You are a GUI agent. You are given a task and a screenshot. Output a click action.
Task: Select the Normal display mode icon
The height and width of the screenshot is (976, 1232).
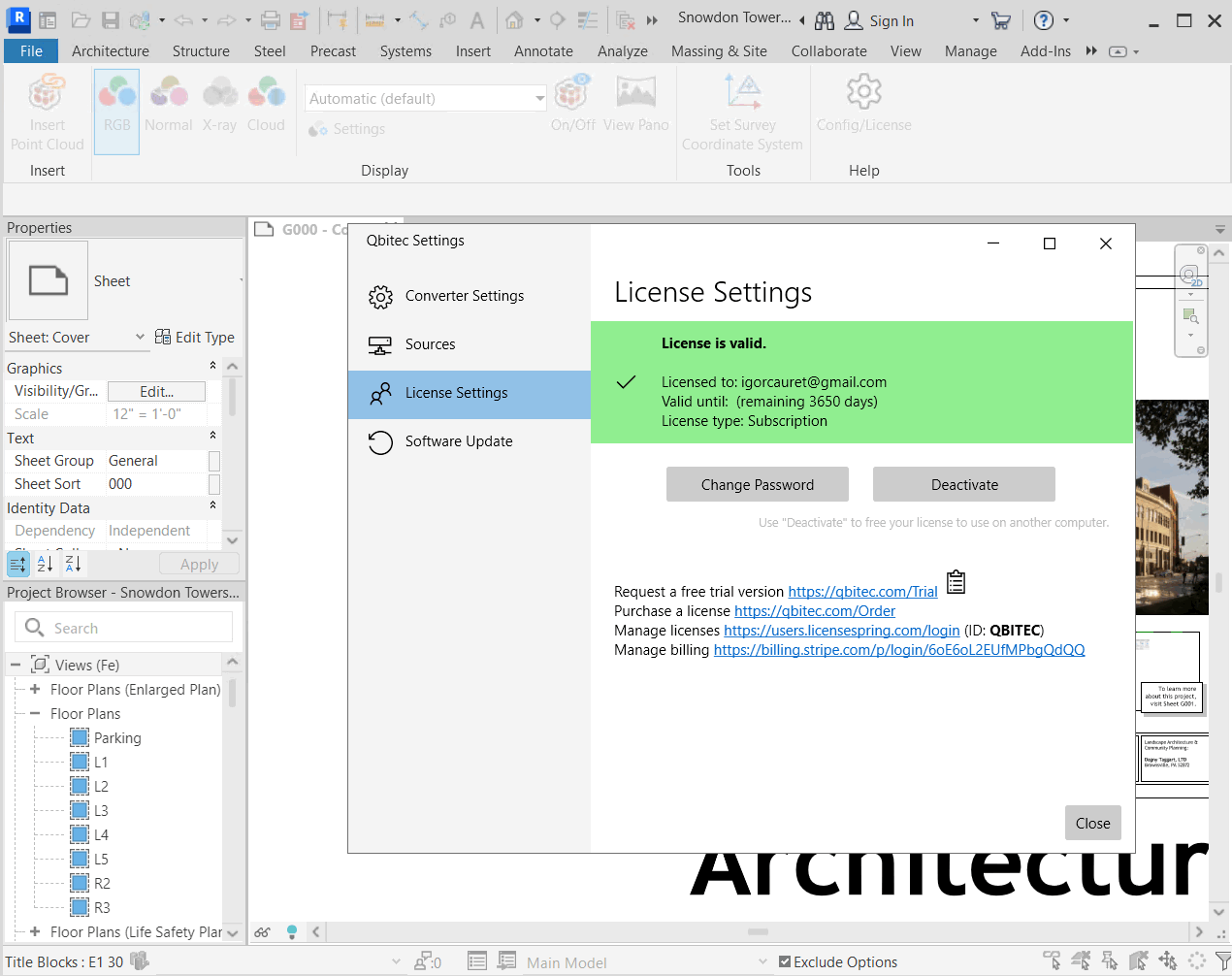(169, 94)
